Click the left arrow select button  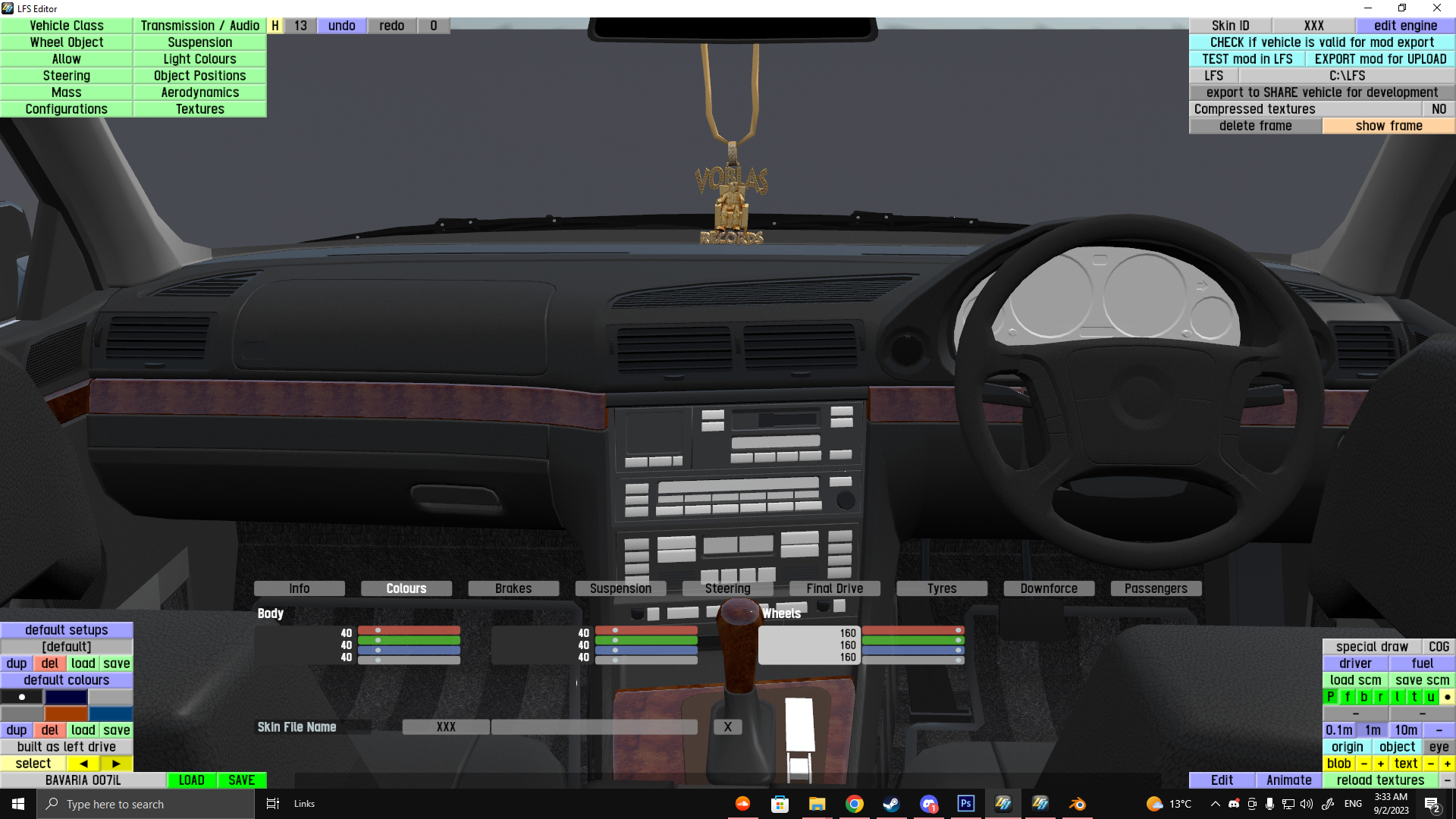(83, 764)
